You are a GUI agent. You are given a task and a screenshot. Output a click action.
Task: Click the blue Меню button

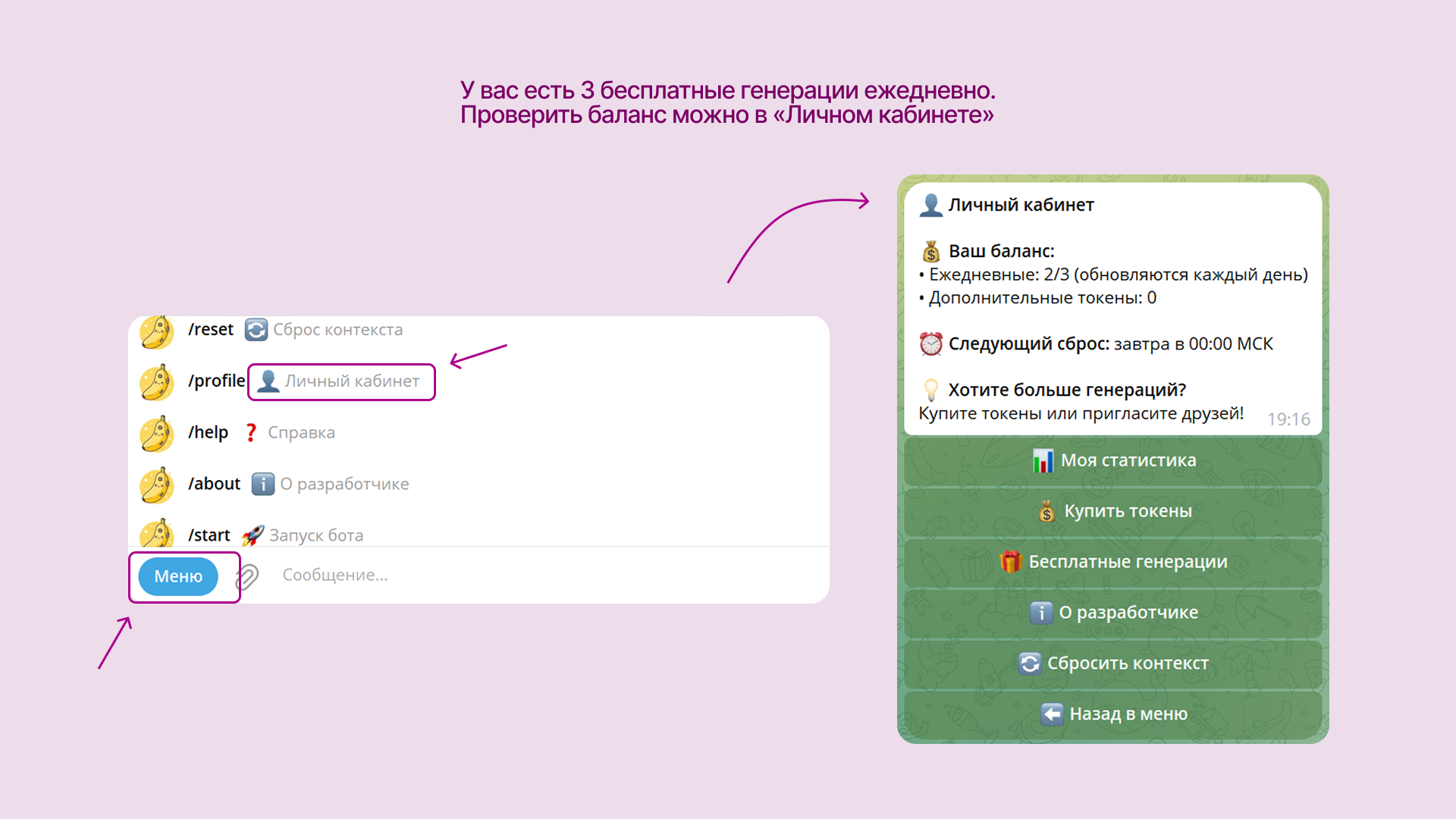[x=178, y=576]
